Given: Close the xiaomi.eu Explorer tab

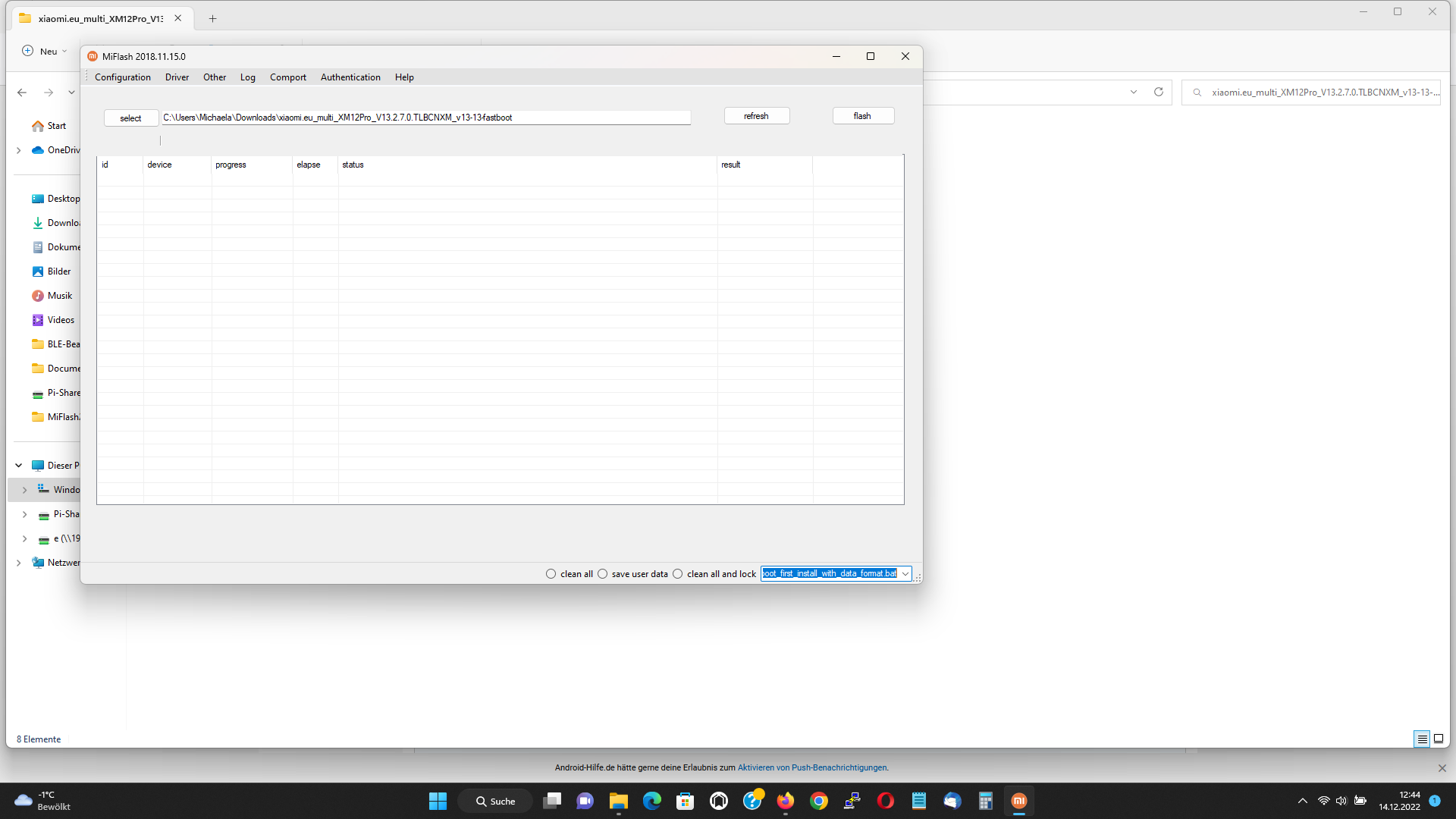Looking at the screenshot, I should pos(178,18).
